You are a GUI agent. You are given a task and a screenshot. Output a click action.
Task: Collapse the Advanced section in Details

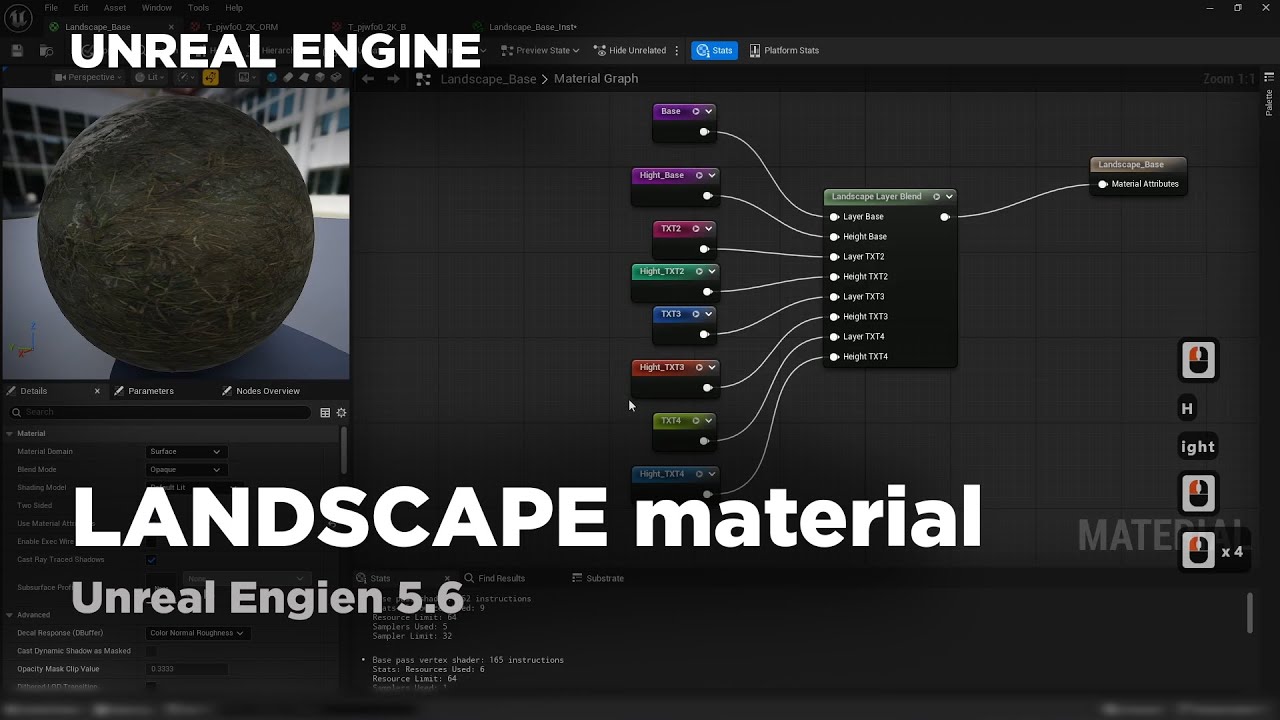(9, 615)
